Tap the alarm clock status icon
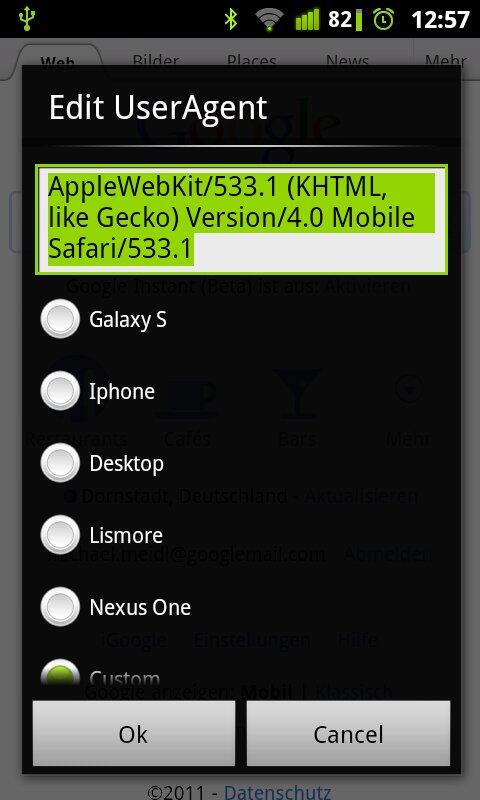480x800 pixels. coord(383,19)
